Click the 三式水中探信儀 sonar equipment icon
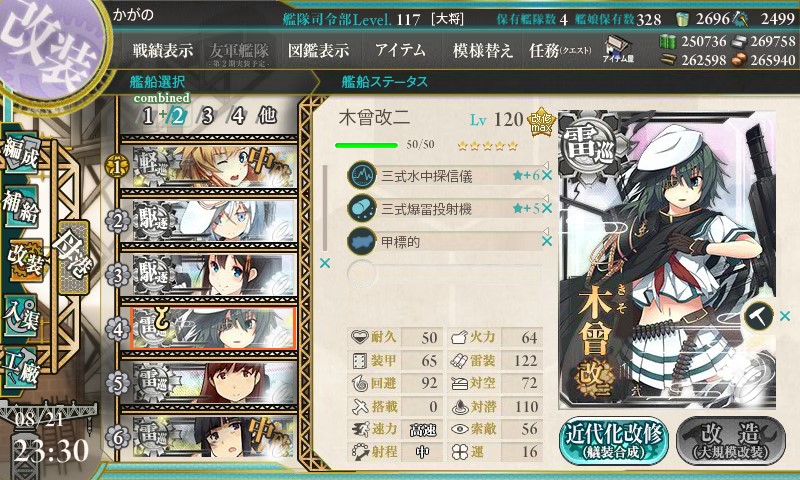The height and width of the screenshot is (480, 800). point(362,175)
